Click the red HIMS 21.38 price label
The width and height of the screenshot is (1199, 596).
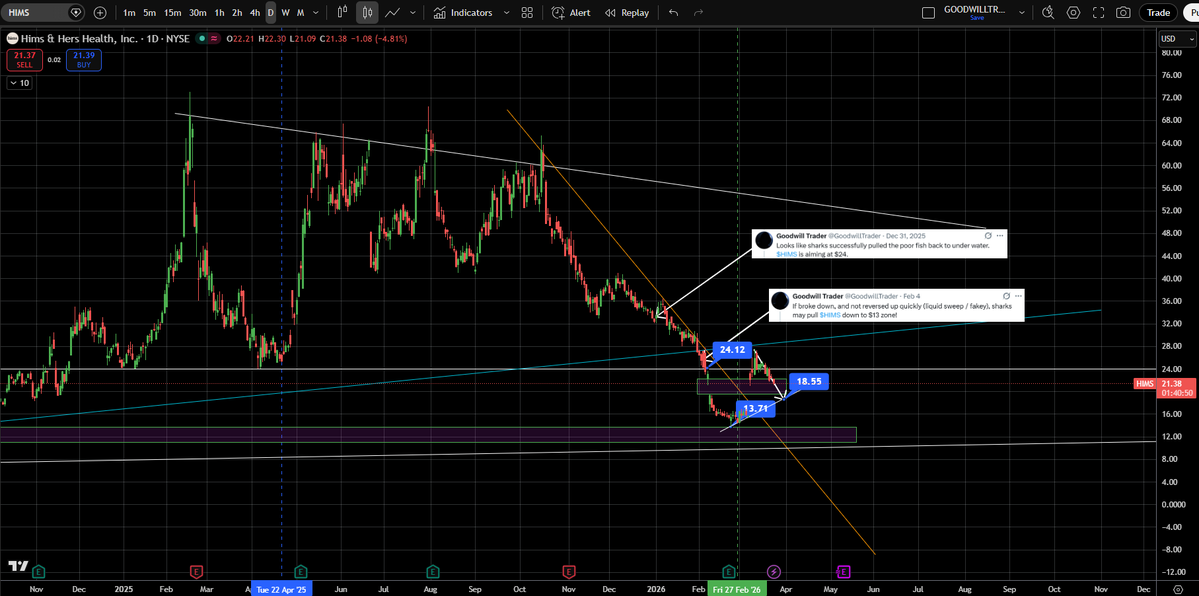pos(1166,387)
